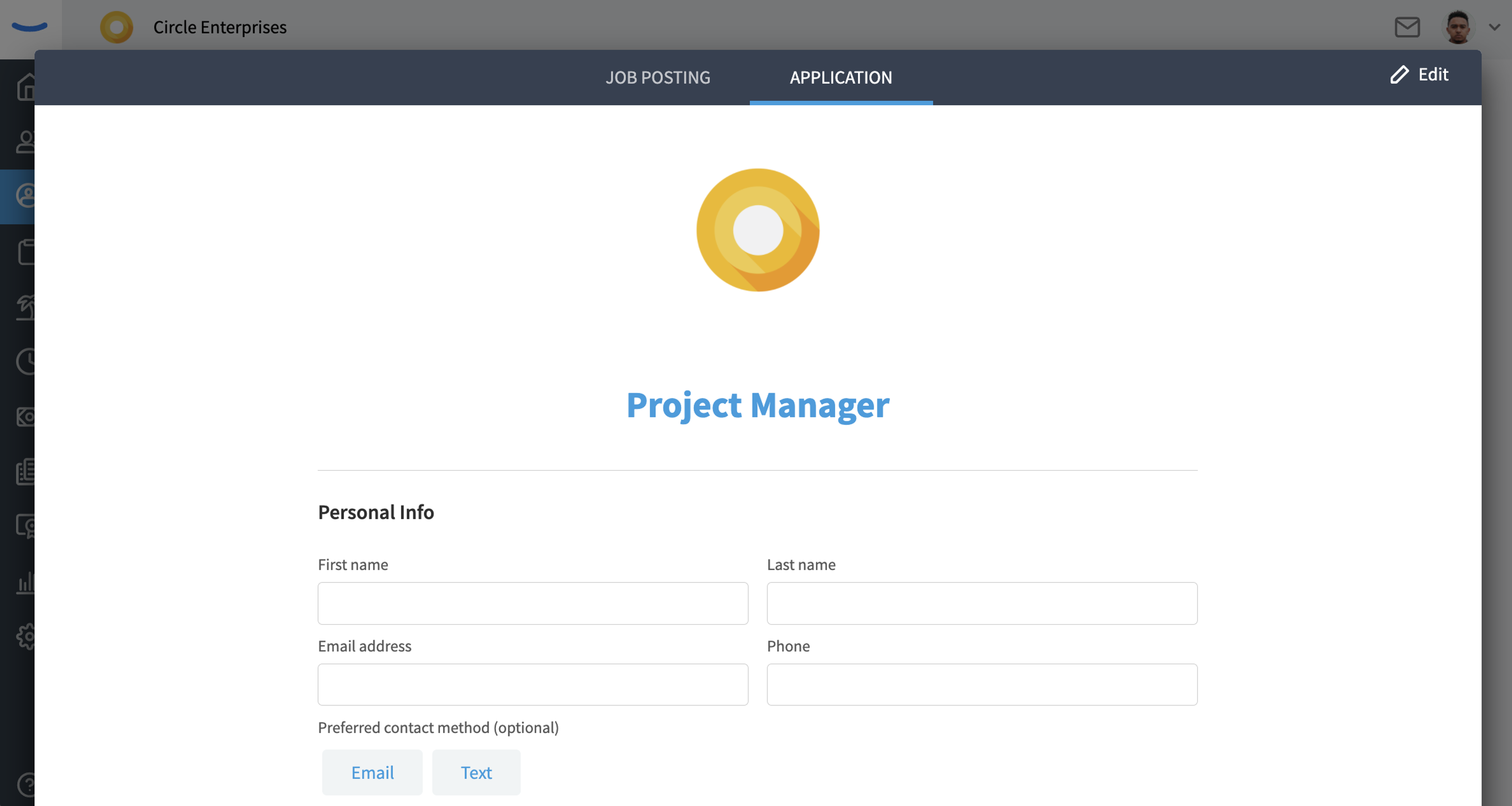Open the palm tree time-off icon

pyautogui.click(x=26, y=307)
